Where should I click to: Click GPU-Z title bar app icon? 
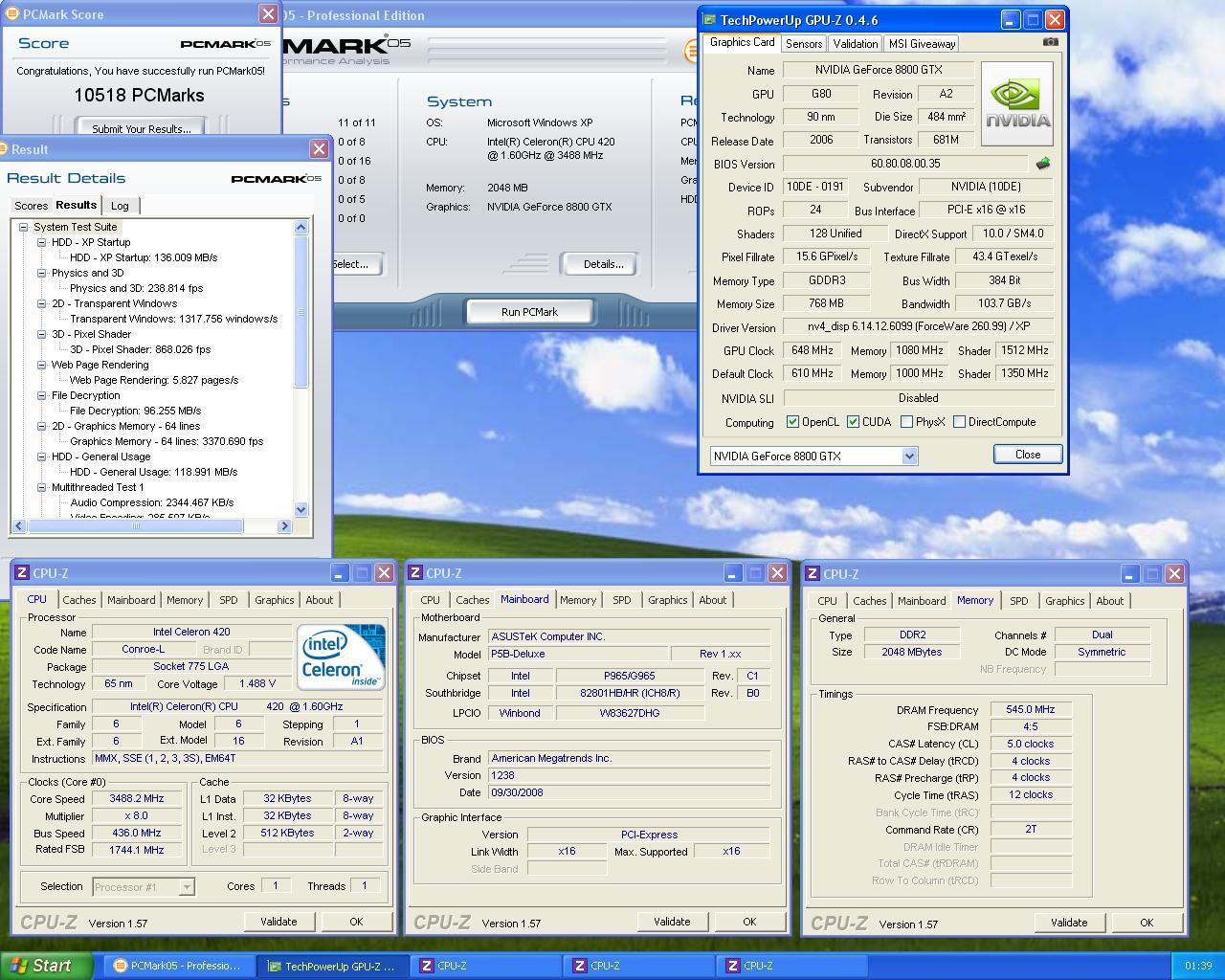point(709,19)
